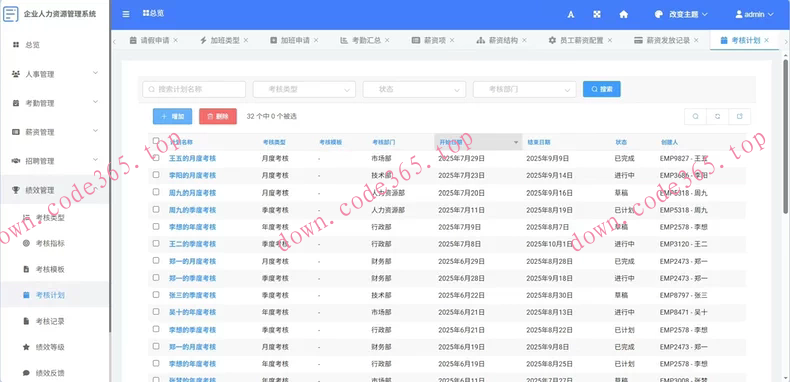Open the 郑一的月度考核 link dated 2025年6月29日

click(192, 261)
